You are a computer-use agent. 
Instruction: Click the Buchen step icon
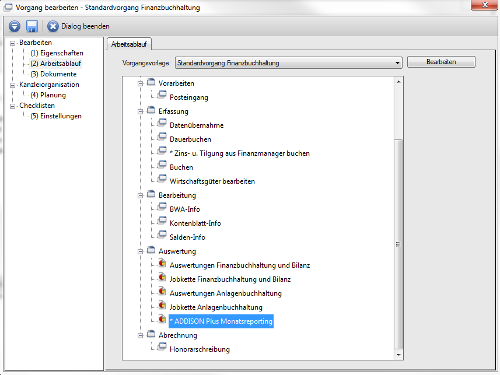coord(162,166)
